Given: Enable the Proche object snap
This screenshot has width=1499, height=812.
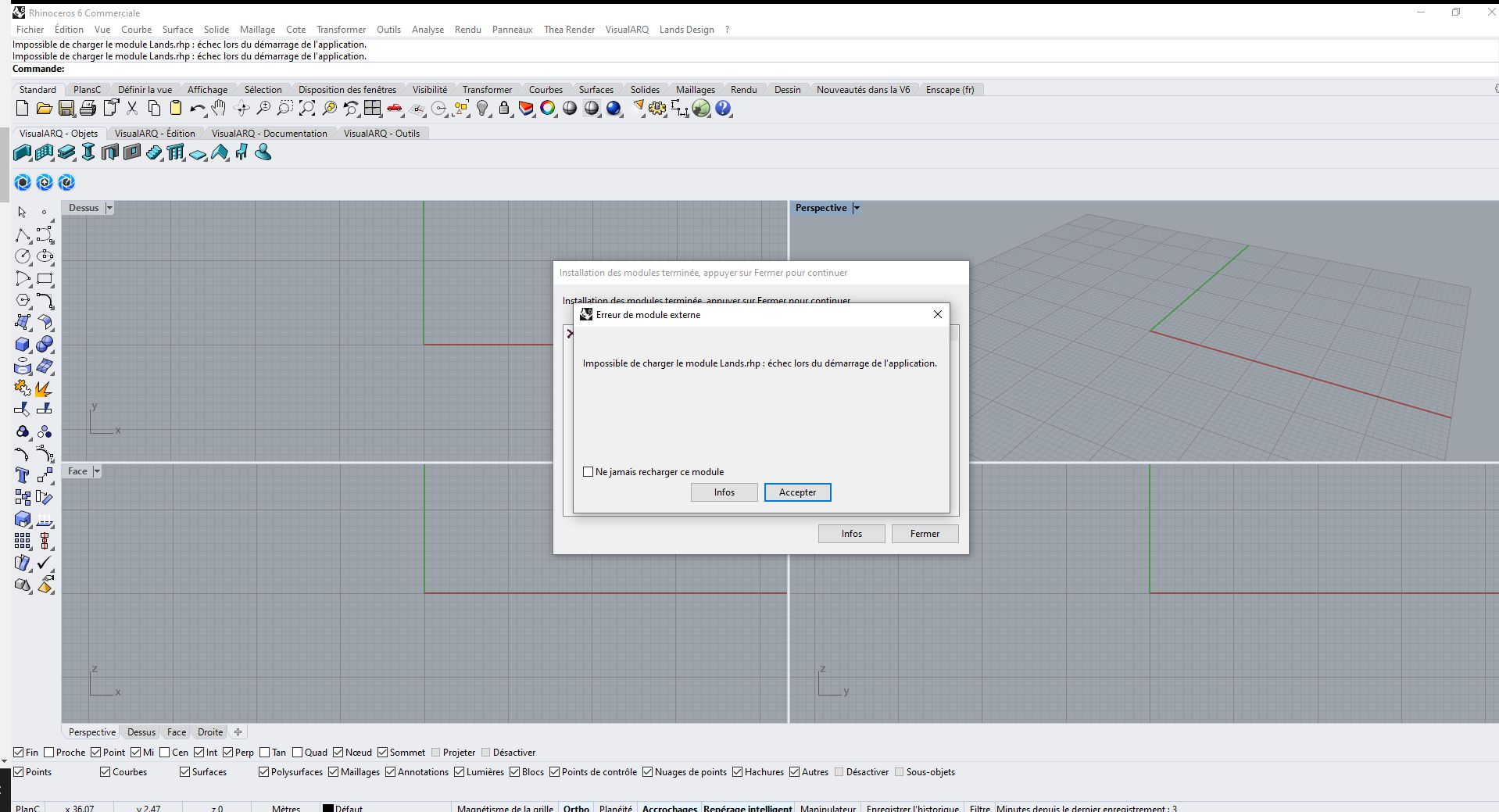Looking at the screenshot, I should pos(48,753).
